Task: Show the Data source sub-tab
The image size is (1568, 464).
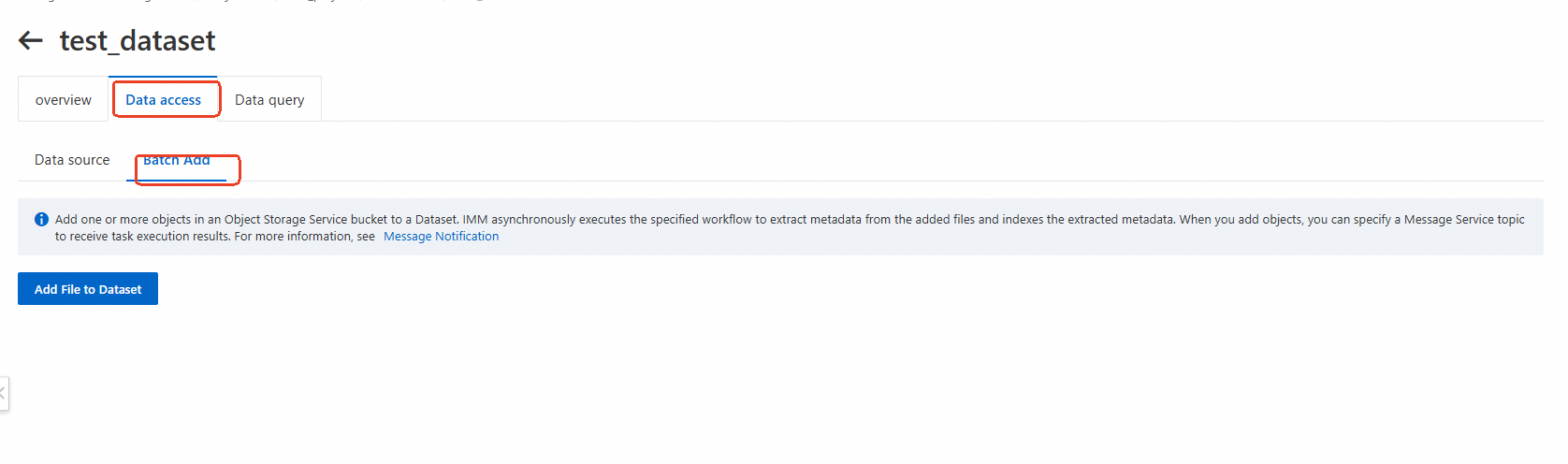Action: pyautogui.click(x=72, y=160)
